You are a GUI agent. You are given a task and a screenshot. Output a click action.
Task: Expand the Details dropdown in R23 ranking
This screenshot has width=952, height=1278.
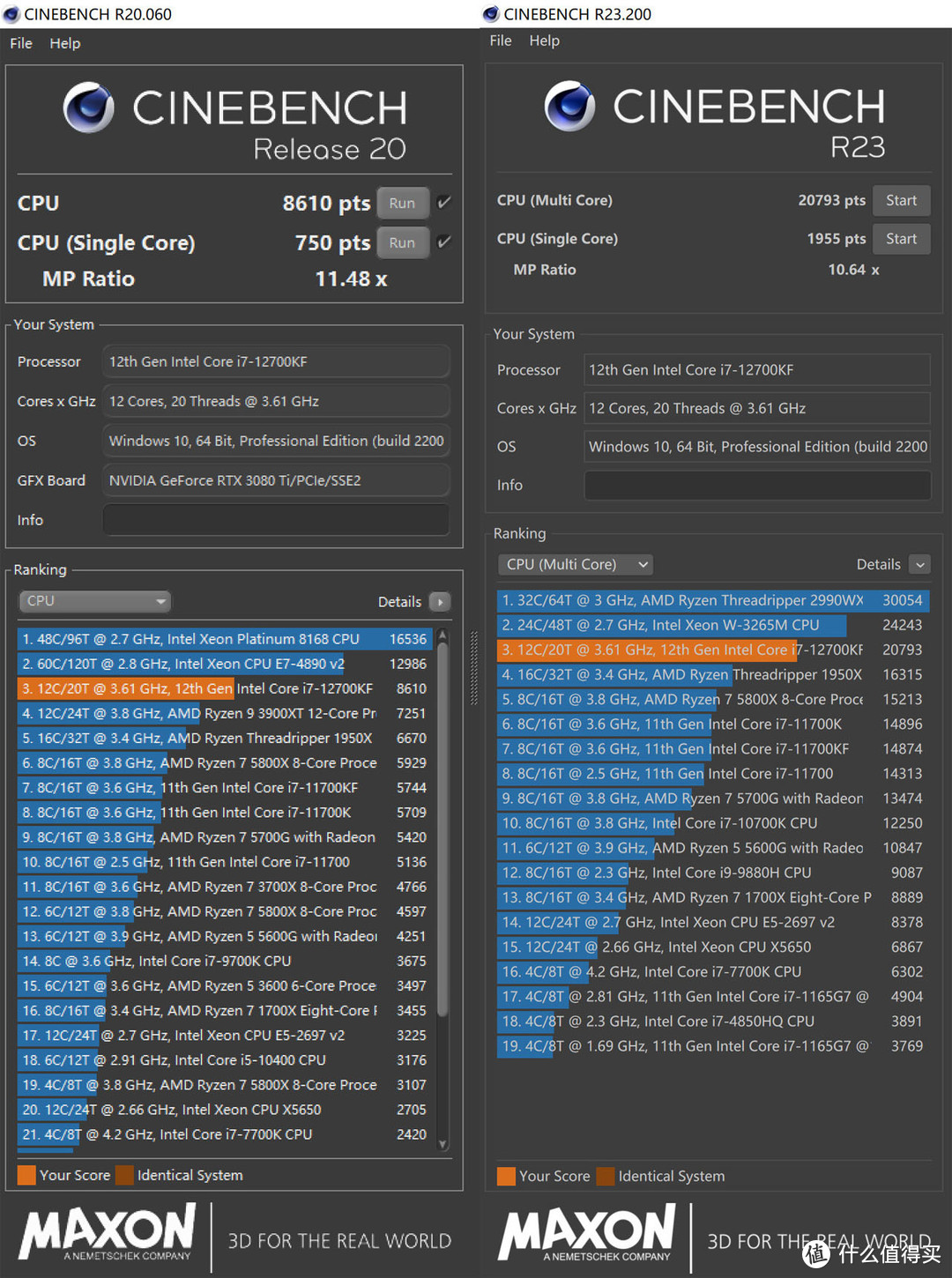(x=919, y=565)
